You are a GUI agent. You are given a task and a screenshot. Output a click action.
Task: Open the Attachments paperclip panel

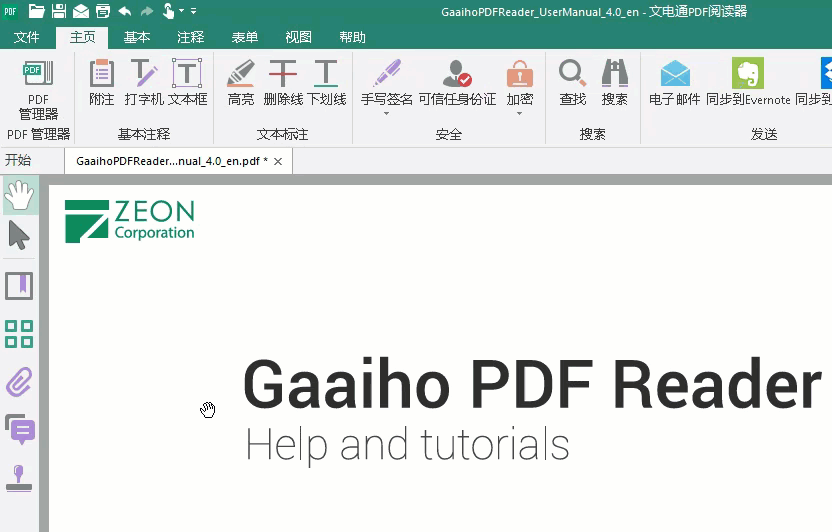tap(19, 382)
